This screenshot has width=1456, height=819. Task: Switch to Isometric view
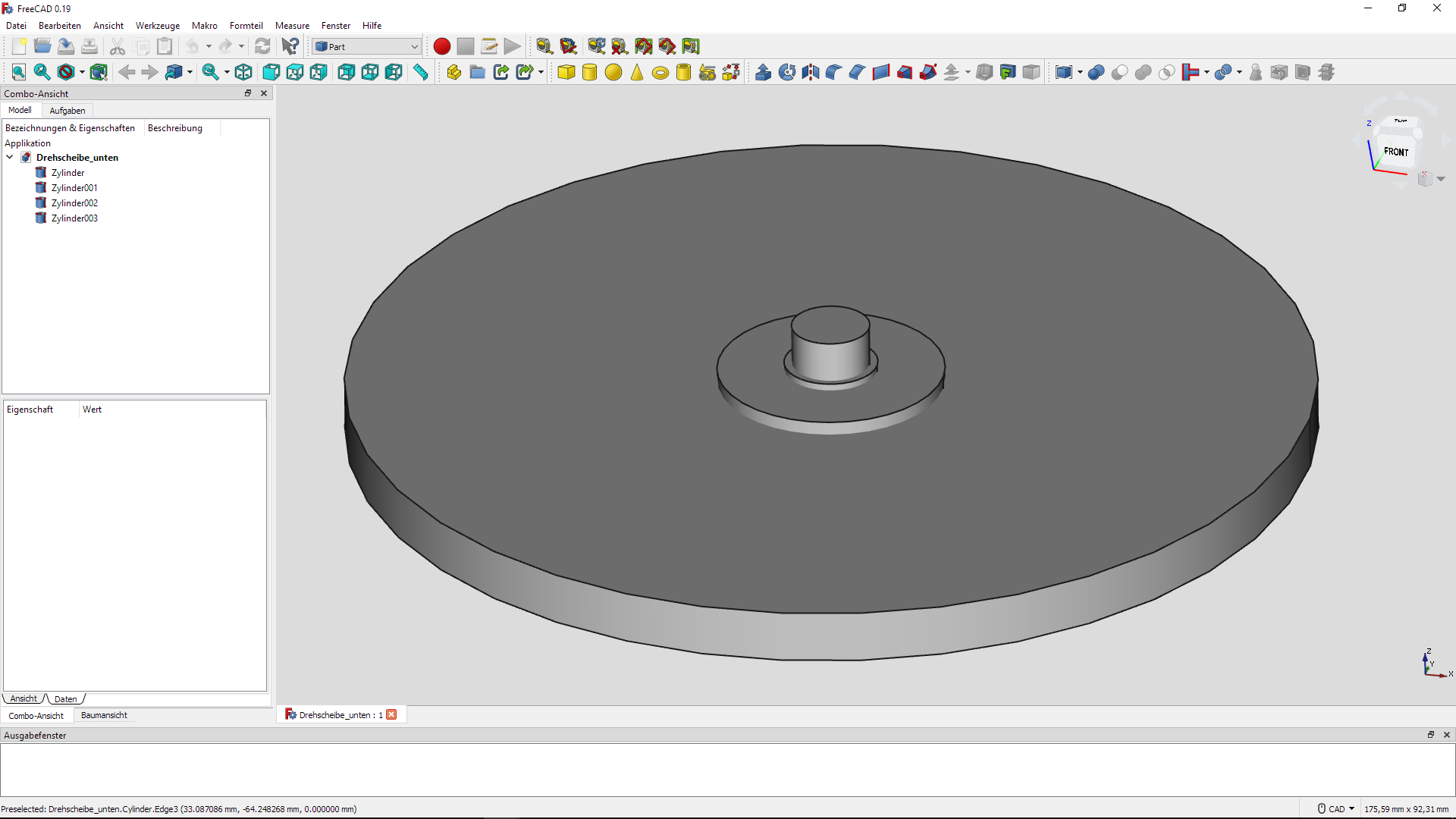click(243, 72)
